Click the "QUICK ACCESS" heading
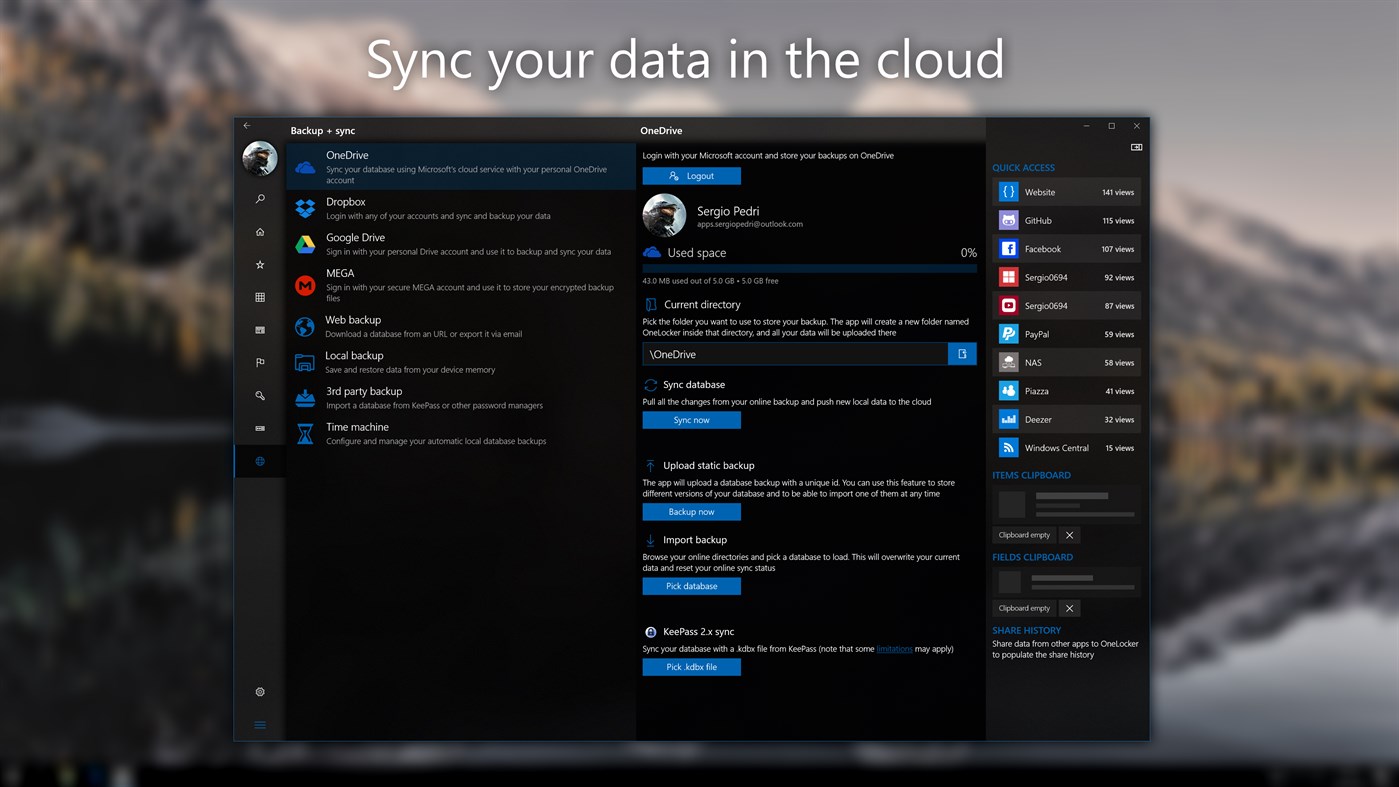1399x787 pixels. [1023, 168]
